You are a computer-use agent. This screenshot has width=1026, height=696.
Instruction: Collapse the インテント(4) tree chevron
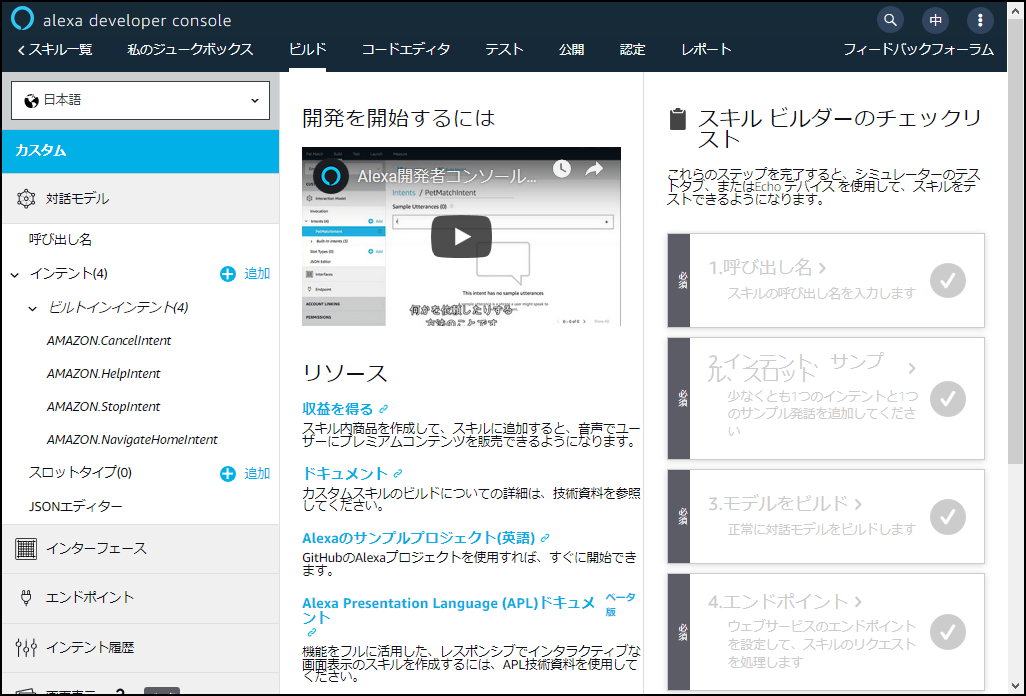[x=15, y=275]
